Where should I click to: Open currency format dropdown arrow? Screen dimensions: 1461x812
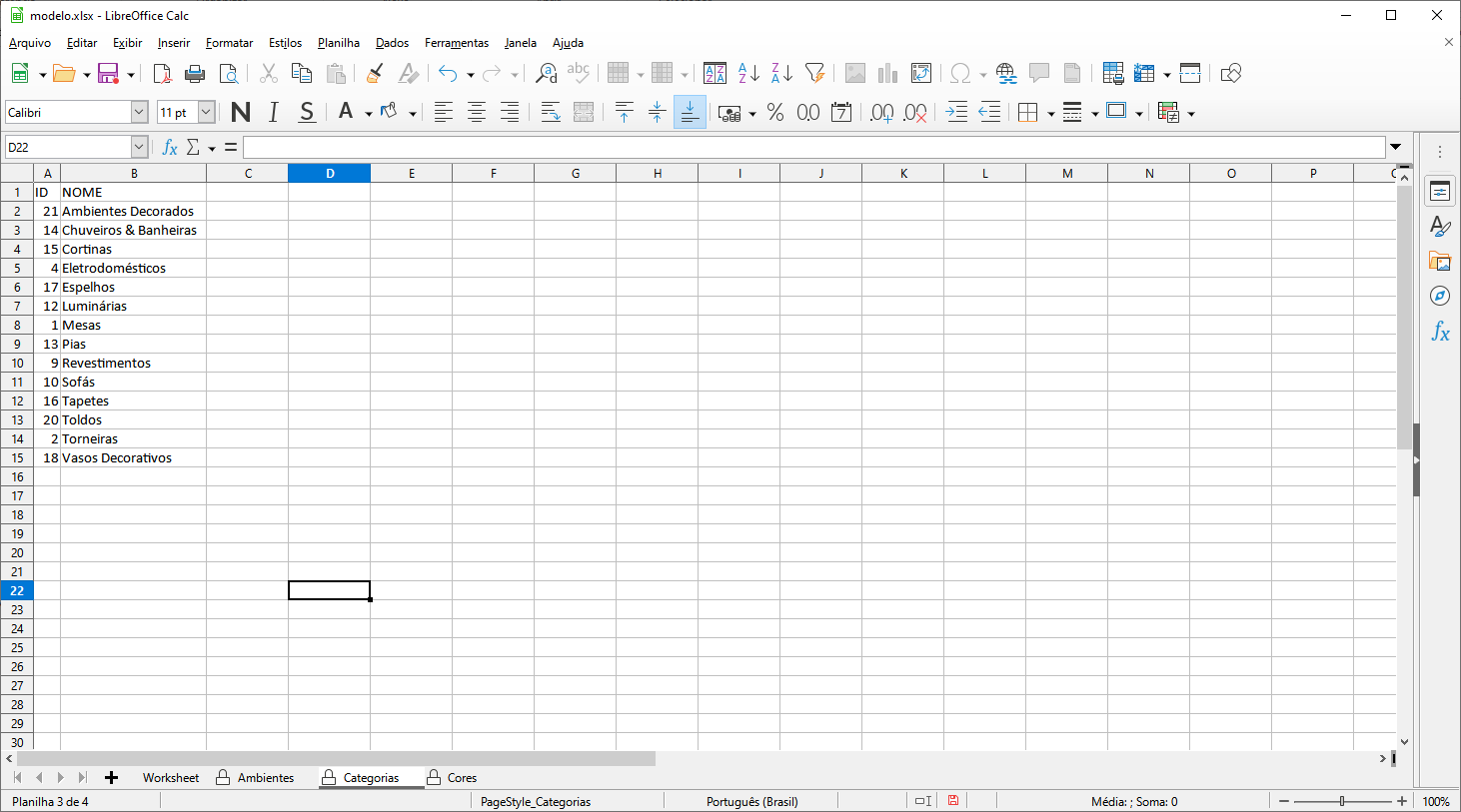(752, 113)
